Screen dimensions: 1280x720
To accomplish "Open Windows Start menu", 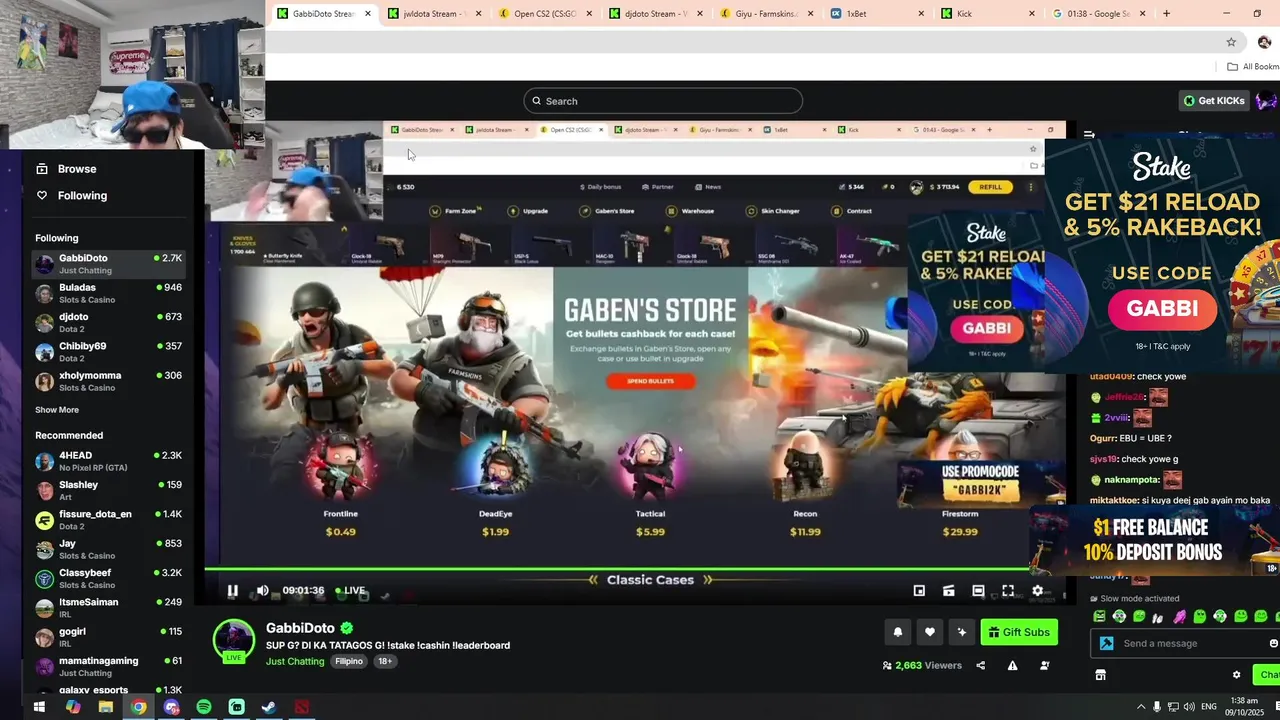I will [40, 707].
